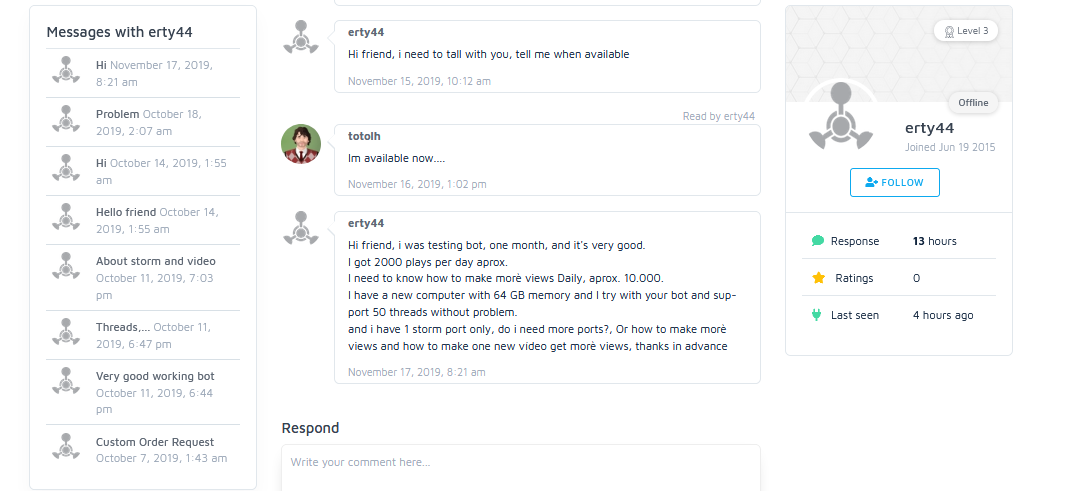Select the "Custom Order Request" thread
1067x491 pixels.
pyautogui.click(x=155, y=442)
